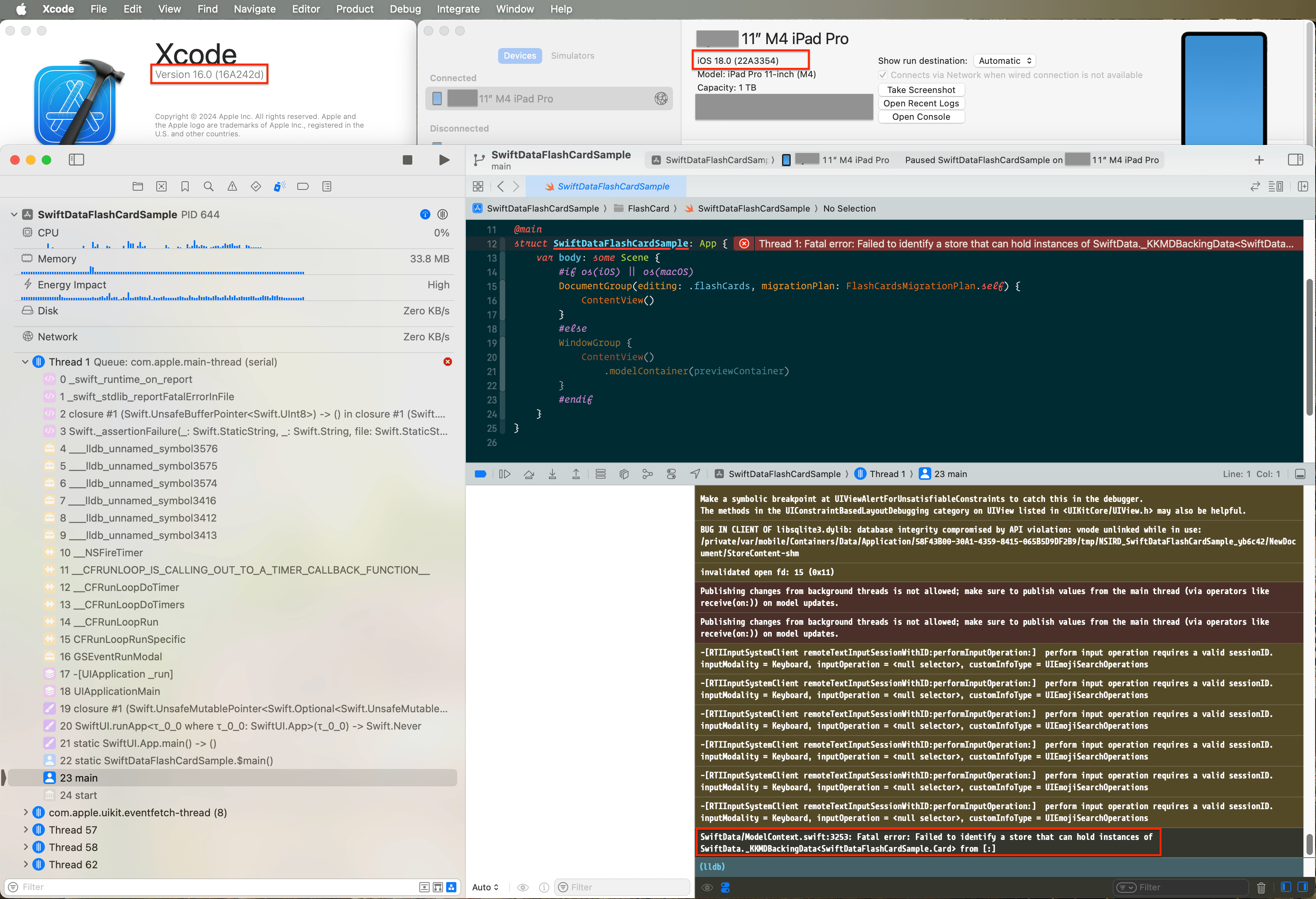Open the Project navigator folder icon
Viewport: 1316px width, 899px height.
point(137,186)
